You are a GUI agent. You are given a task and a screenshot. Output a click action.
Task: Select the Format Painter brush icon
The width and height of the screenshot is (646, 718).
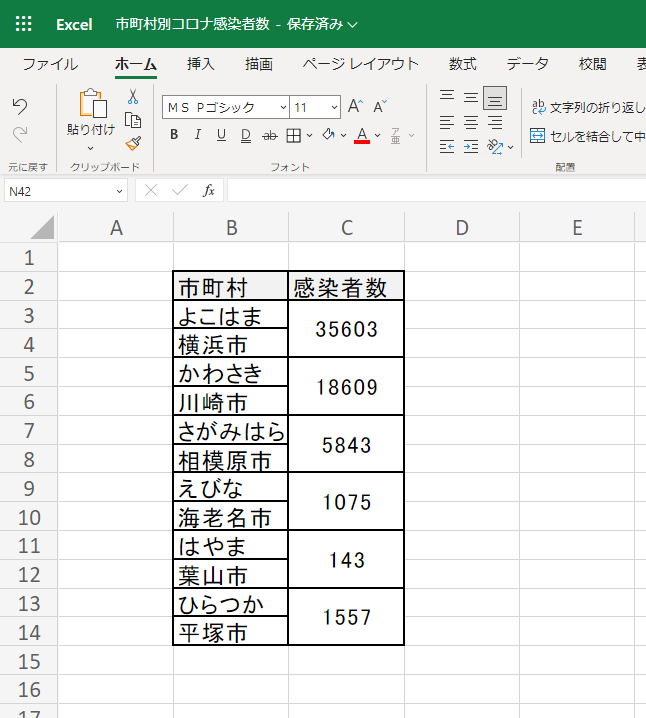tap(132, 143)
